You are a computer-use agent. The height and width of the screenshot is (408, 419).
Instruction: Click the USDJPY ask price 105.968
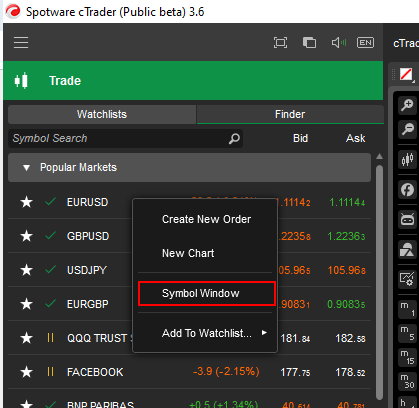click(347, 270)
